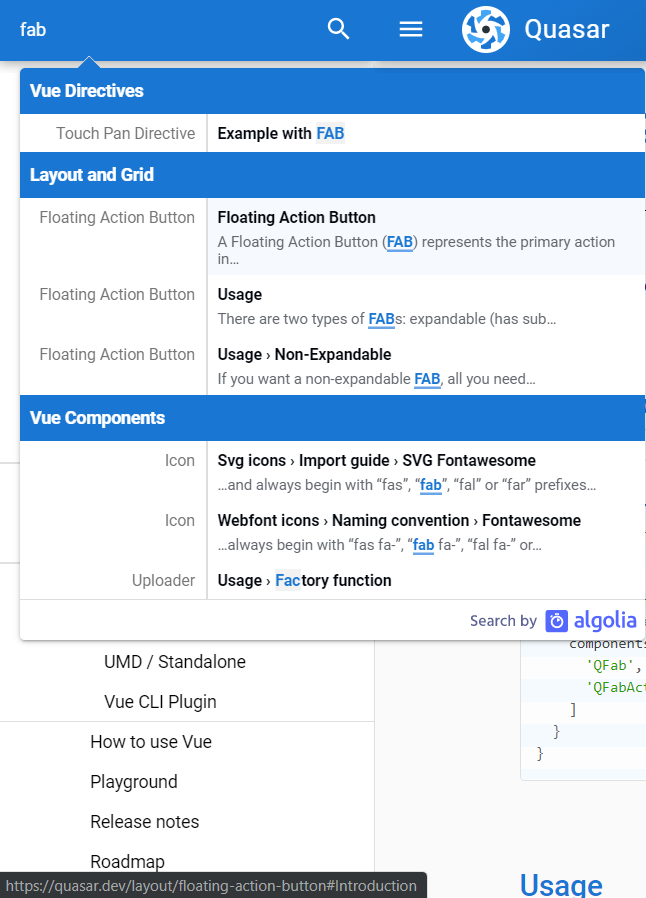This screenshot has width=646, height=898.
Task: Click the search magnifier icon in header
Action: pos(338,29)
